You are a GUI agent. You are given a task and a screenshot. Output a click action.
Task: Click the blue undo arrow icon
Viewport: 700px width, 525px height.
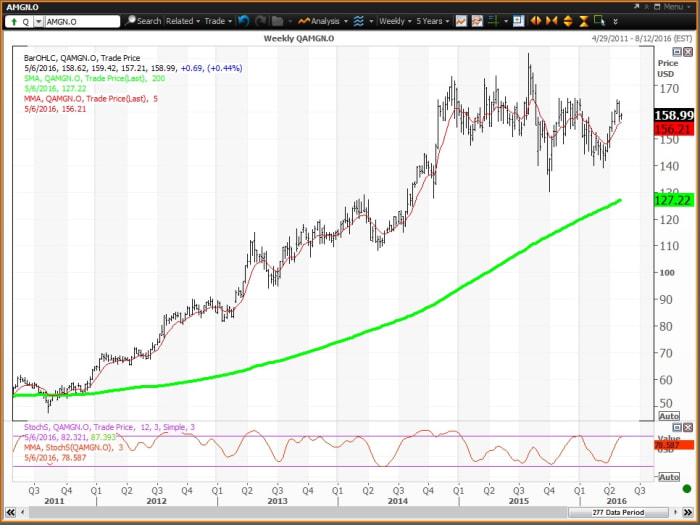[244, 20]
